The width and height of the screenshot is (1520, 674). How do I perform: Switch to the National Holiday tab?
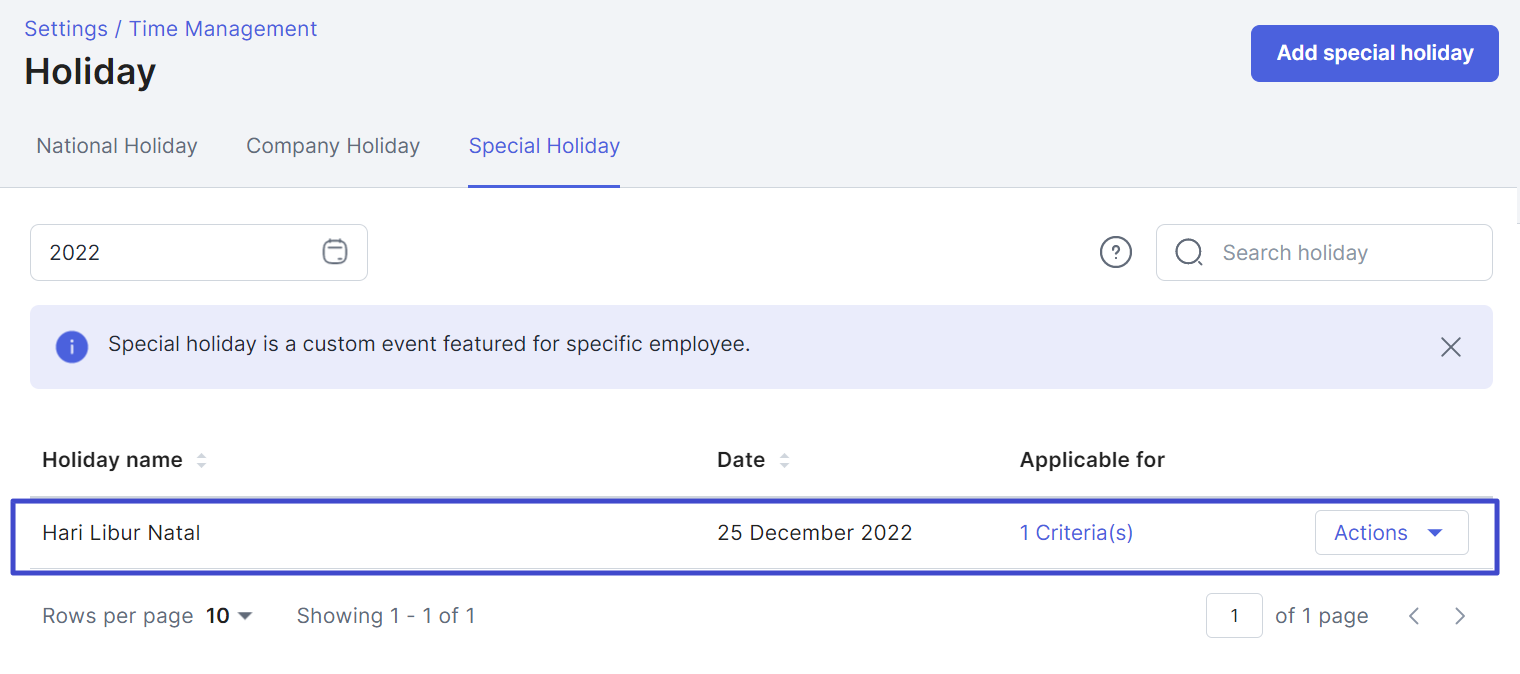click(117, 146)
